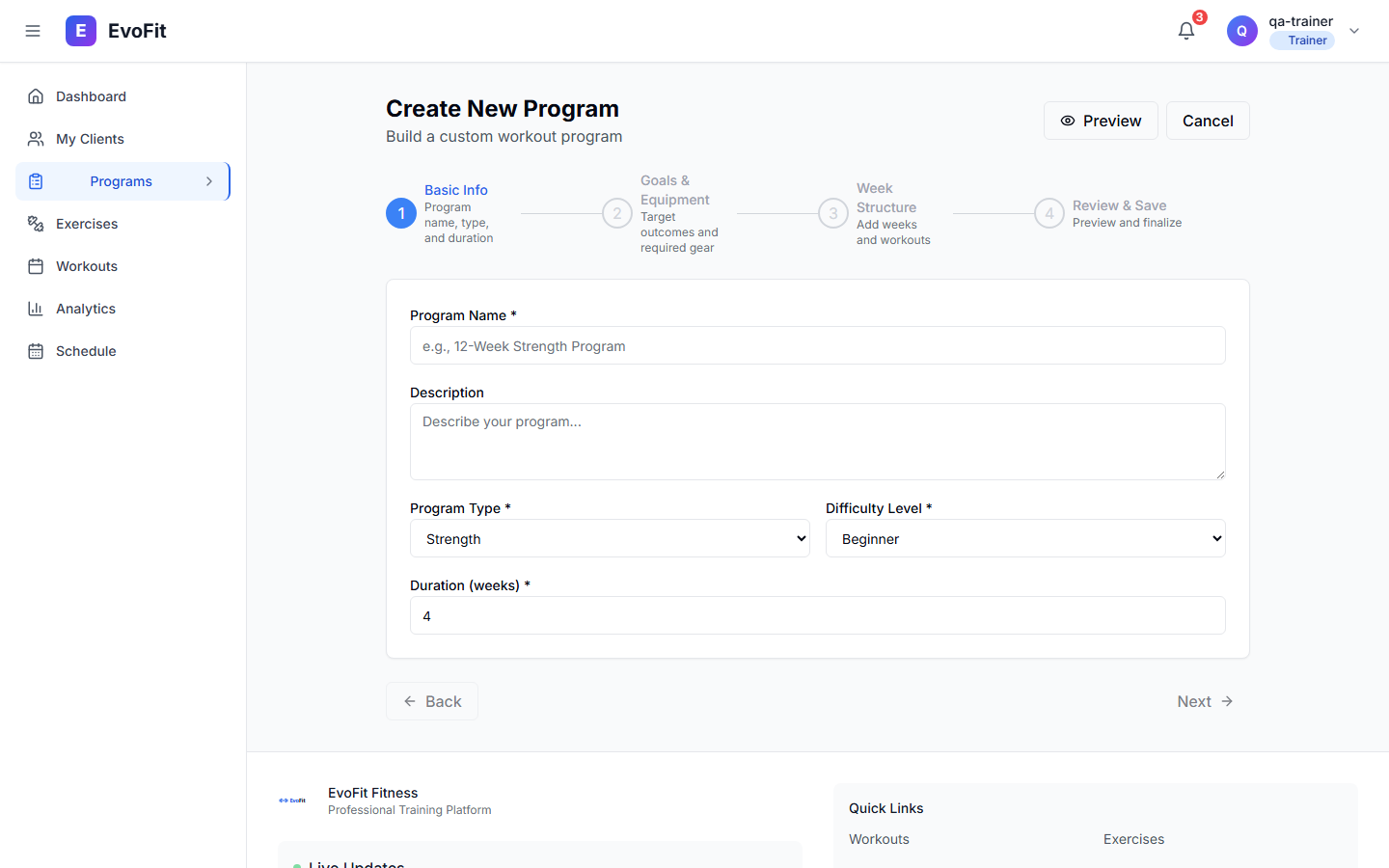1389x868 pixels.
Task: Open My Clients from the sidebar icon
Action: pyautogui.click(x=36, y=139)
